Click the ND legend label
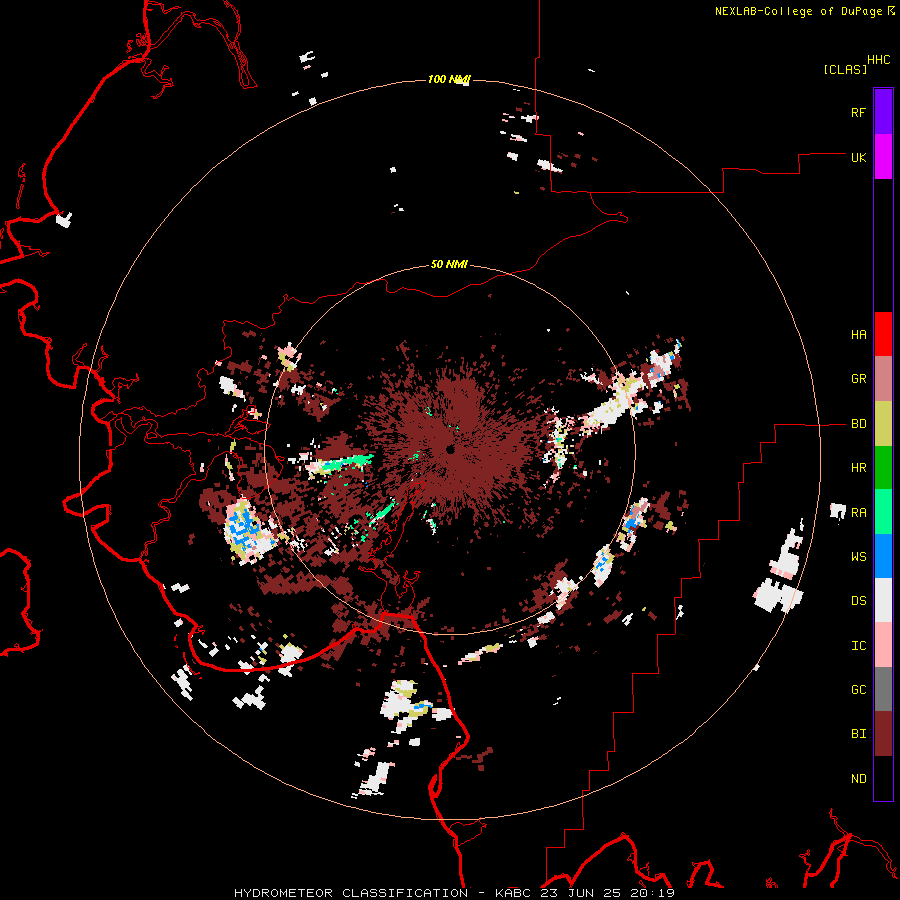 point(858,779)
